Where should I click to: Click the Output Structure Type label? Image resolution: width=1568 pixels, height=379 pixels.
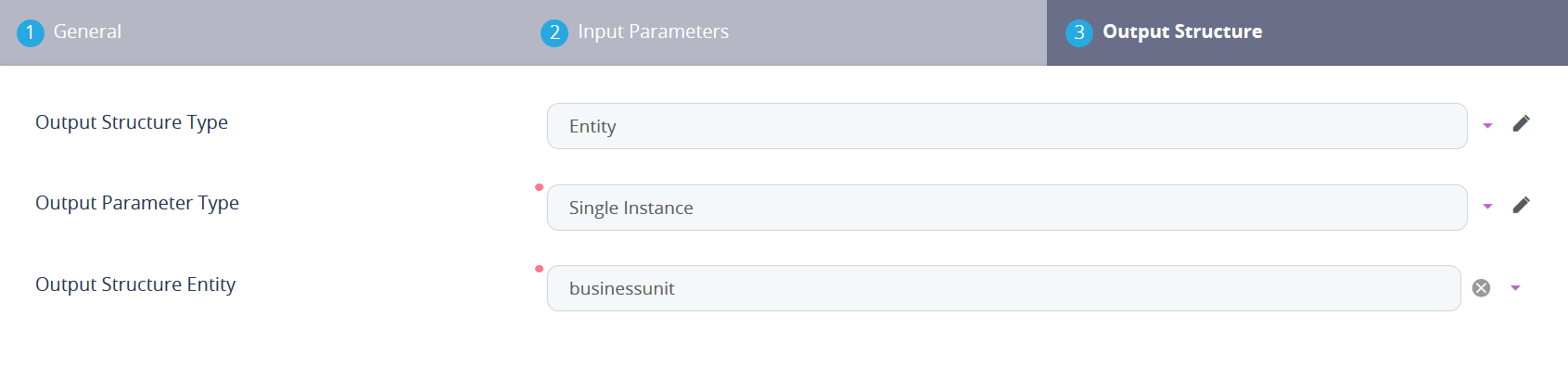pos(132,122)
